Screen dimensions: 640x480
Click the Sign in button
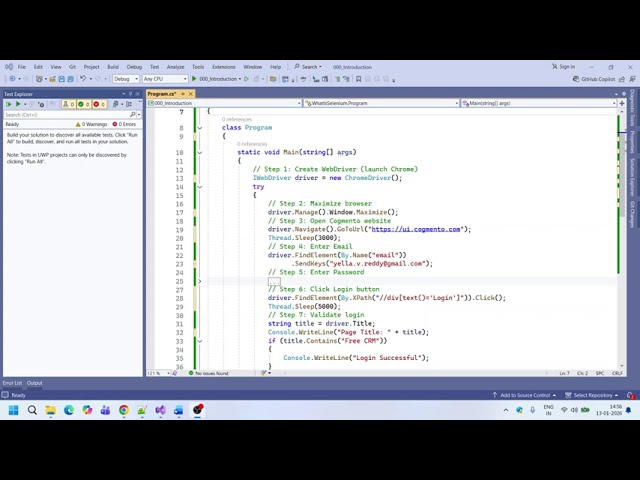tap(563, 67)
